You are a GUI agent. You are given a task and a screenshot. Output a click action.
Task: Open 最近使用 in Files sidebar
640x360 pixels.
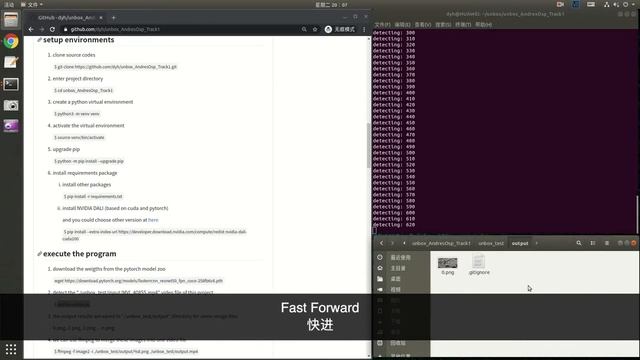point(400,258)
